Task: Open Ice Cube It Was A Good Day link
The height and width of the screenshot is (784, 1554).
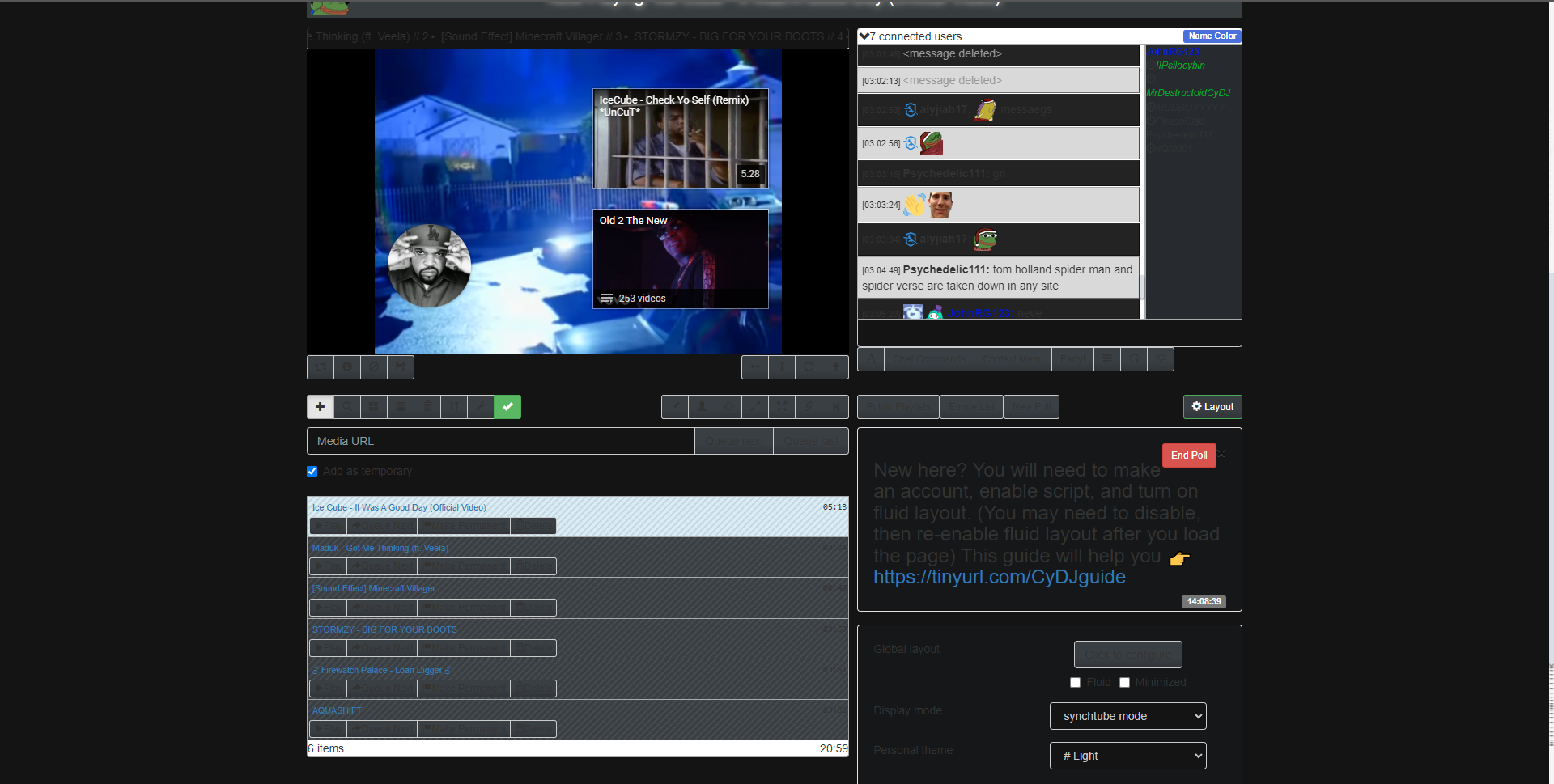Action: pos(399,507)
